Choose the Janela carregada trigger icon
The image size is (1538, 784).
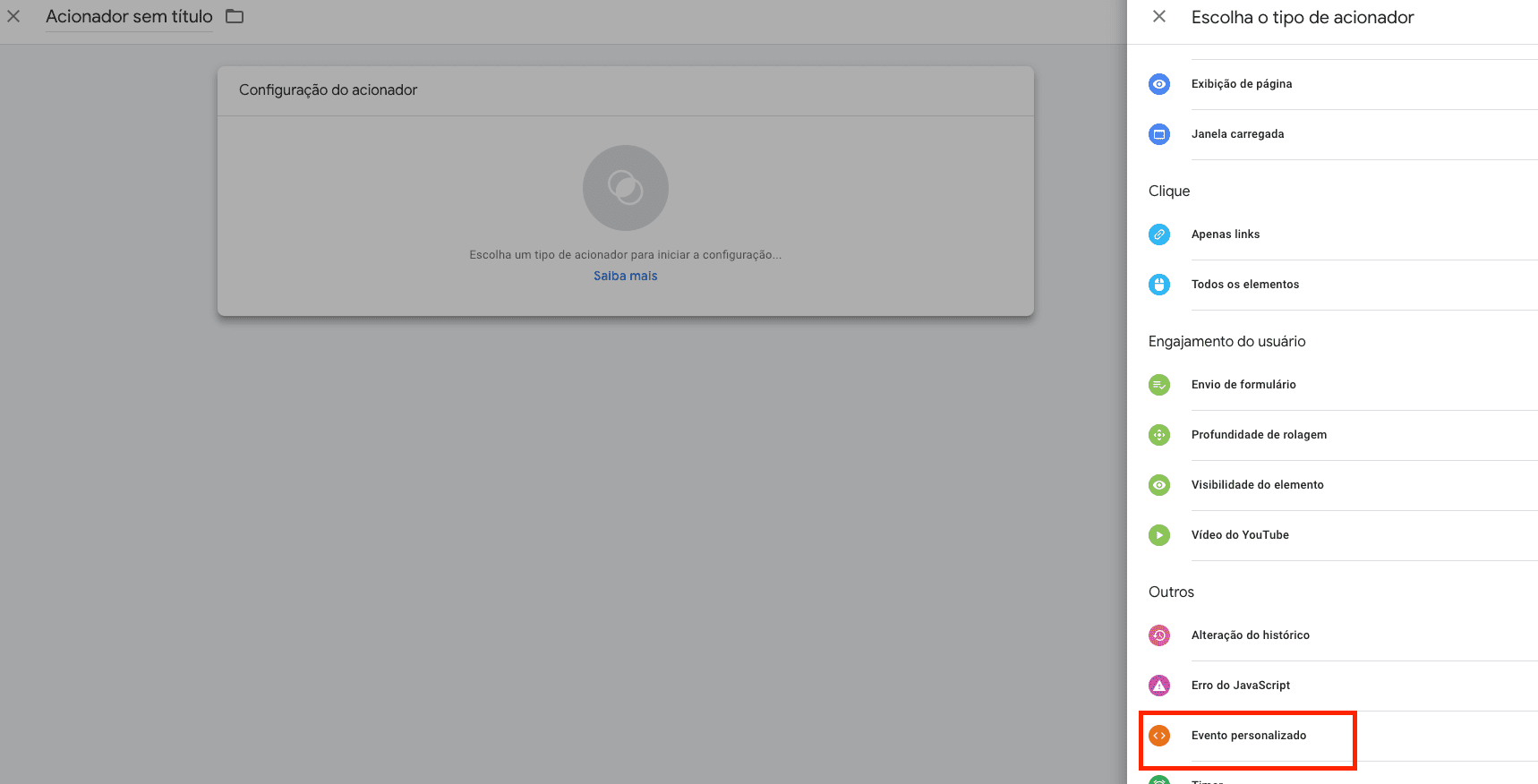(x=1159, y=134)
